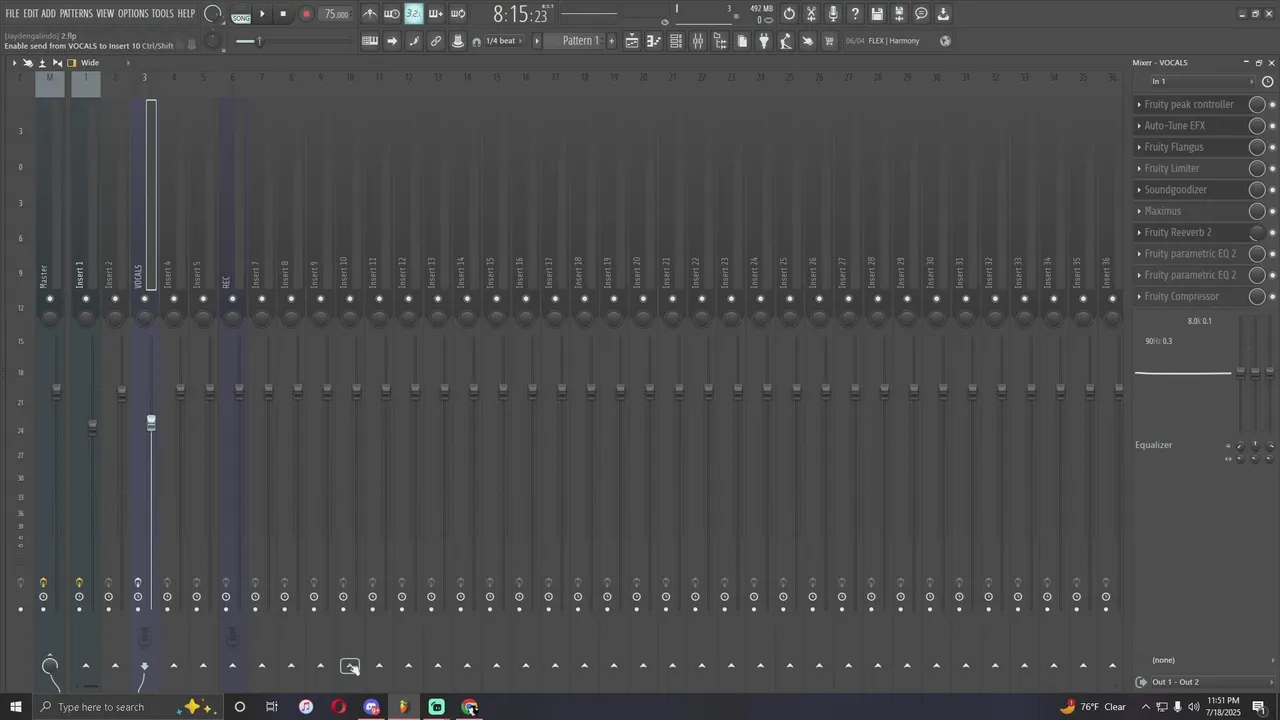Click the tempo 75.000 display
Screen dimensions: 1280x720
[x=337, y=14]
